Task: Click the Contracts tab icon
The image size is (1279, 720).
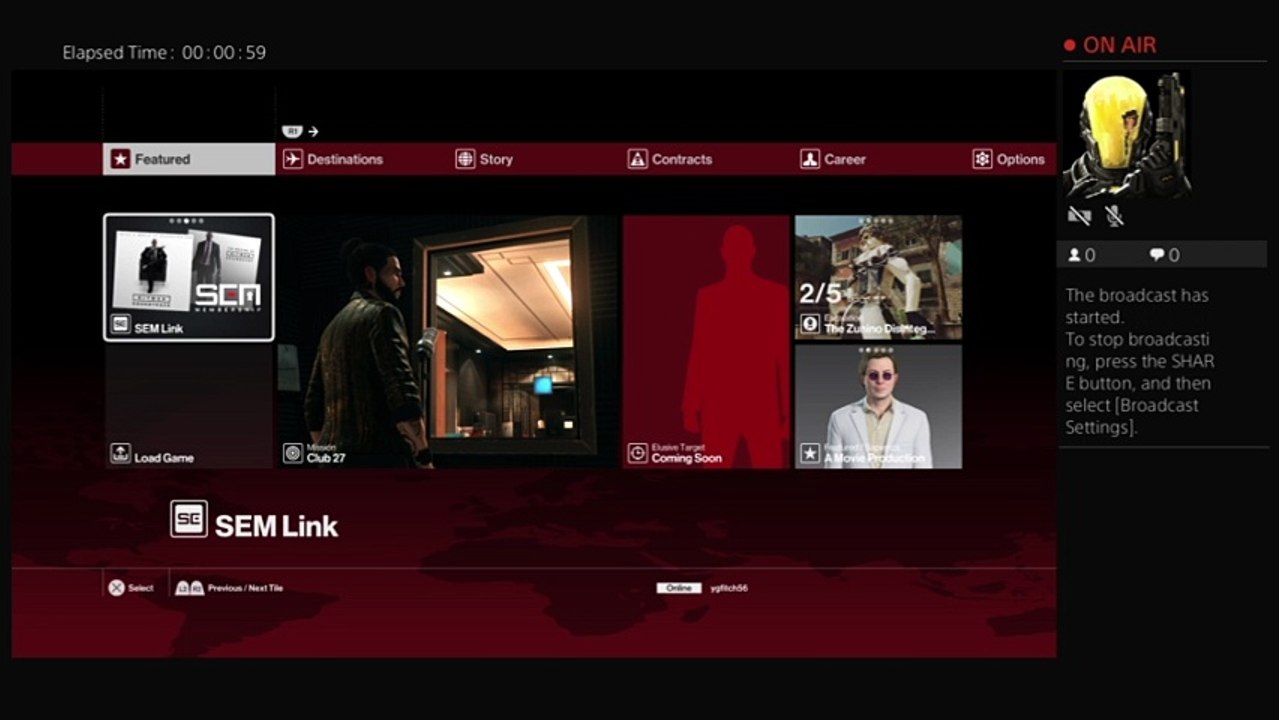Action: [x=637, y=159]
